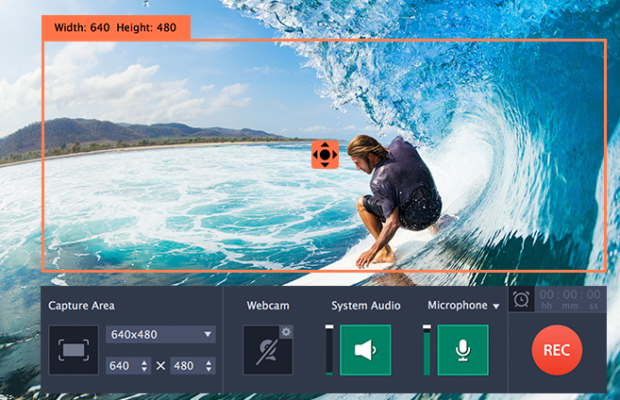Screen dimensions: 620x400
Task: Click the System Audio label
Action: pos(366,306)
